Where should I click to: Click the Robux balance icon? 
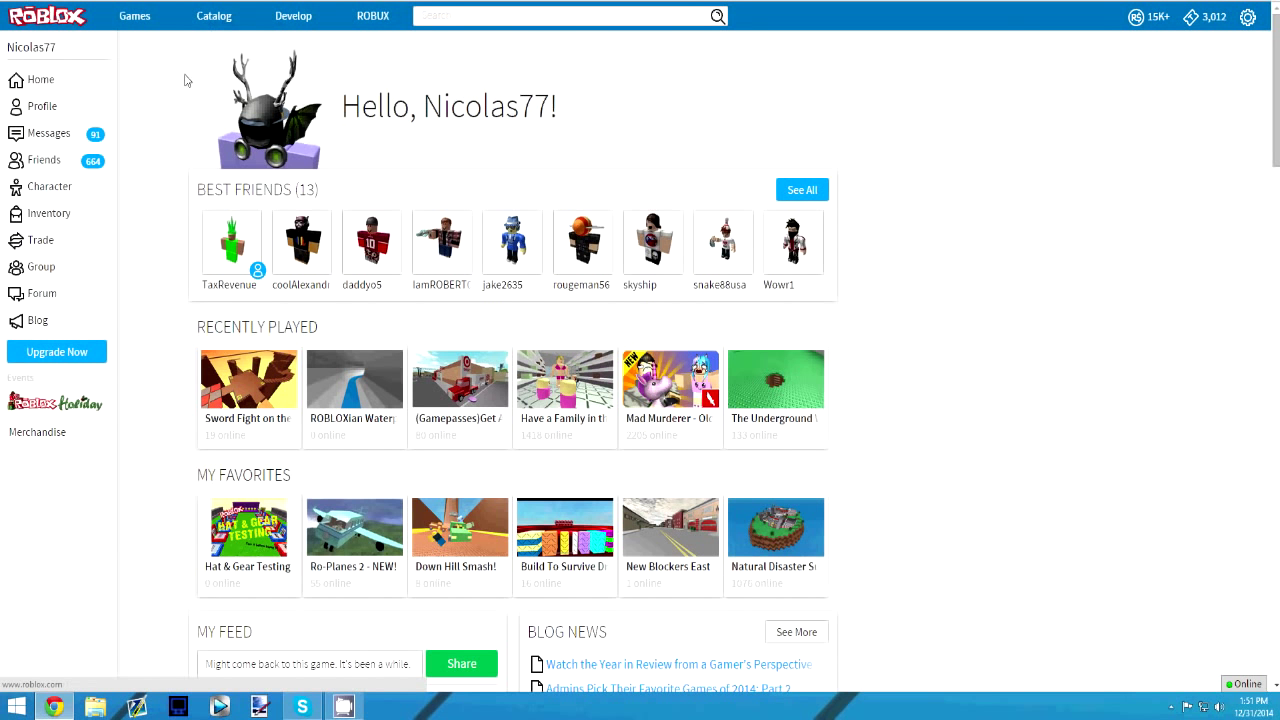click(x=1136, y=17)
